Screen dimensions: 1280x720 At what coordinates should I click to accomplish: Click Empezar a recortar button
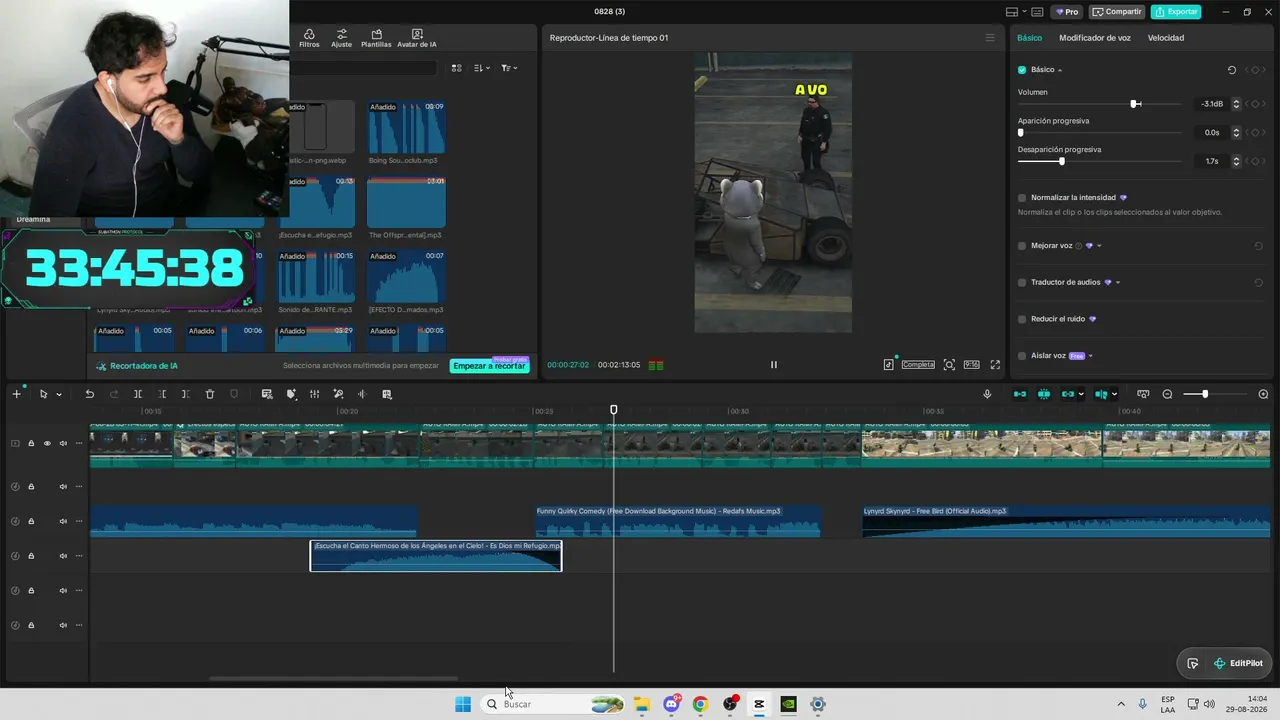point(489,366)
